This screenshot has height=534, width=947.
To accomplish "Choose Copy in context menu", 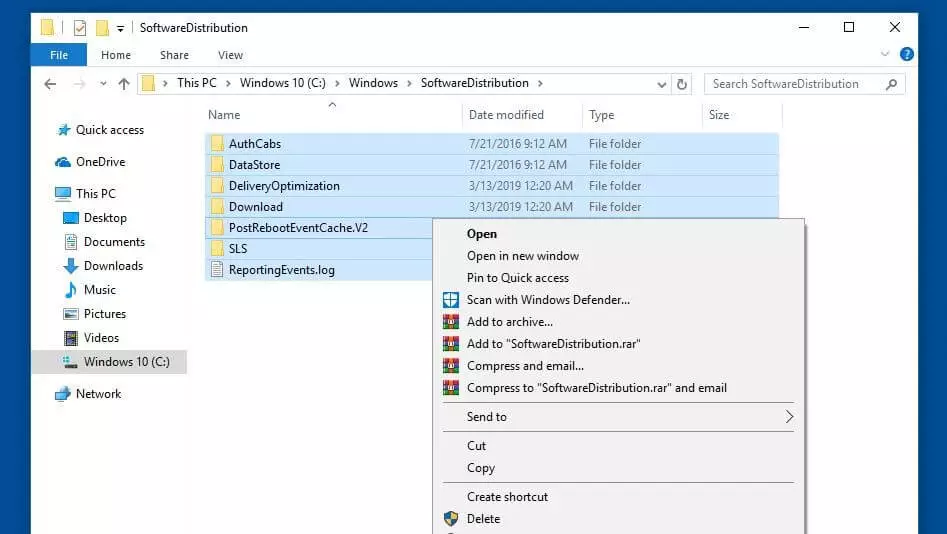I will click(x=618, y=468).
